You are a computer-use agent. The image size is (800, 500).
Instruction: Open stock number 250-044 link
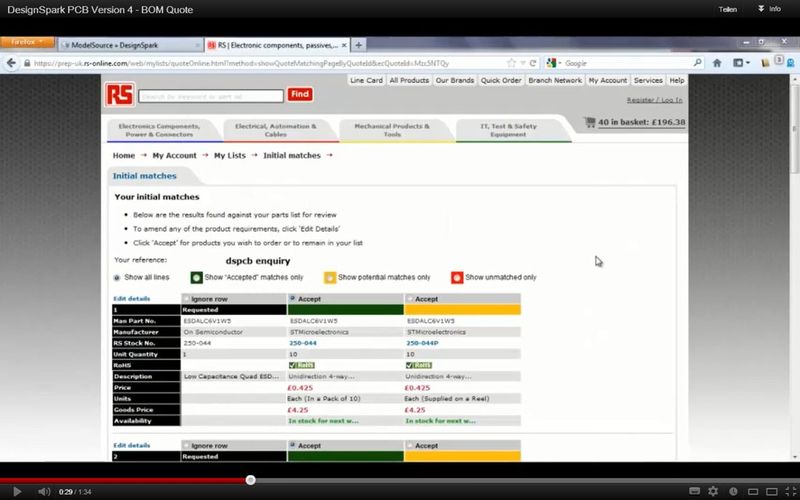coord(303,343)
